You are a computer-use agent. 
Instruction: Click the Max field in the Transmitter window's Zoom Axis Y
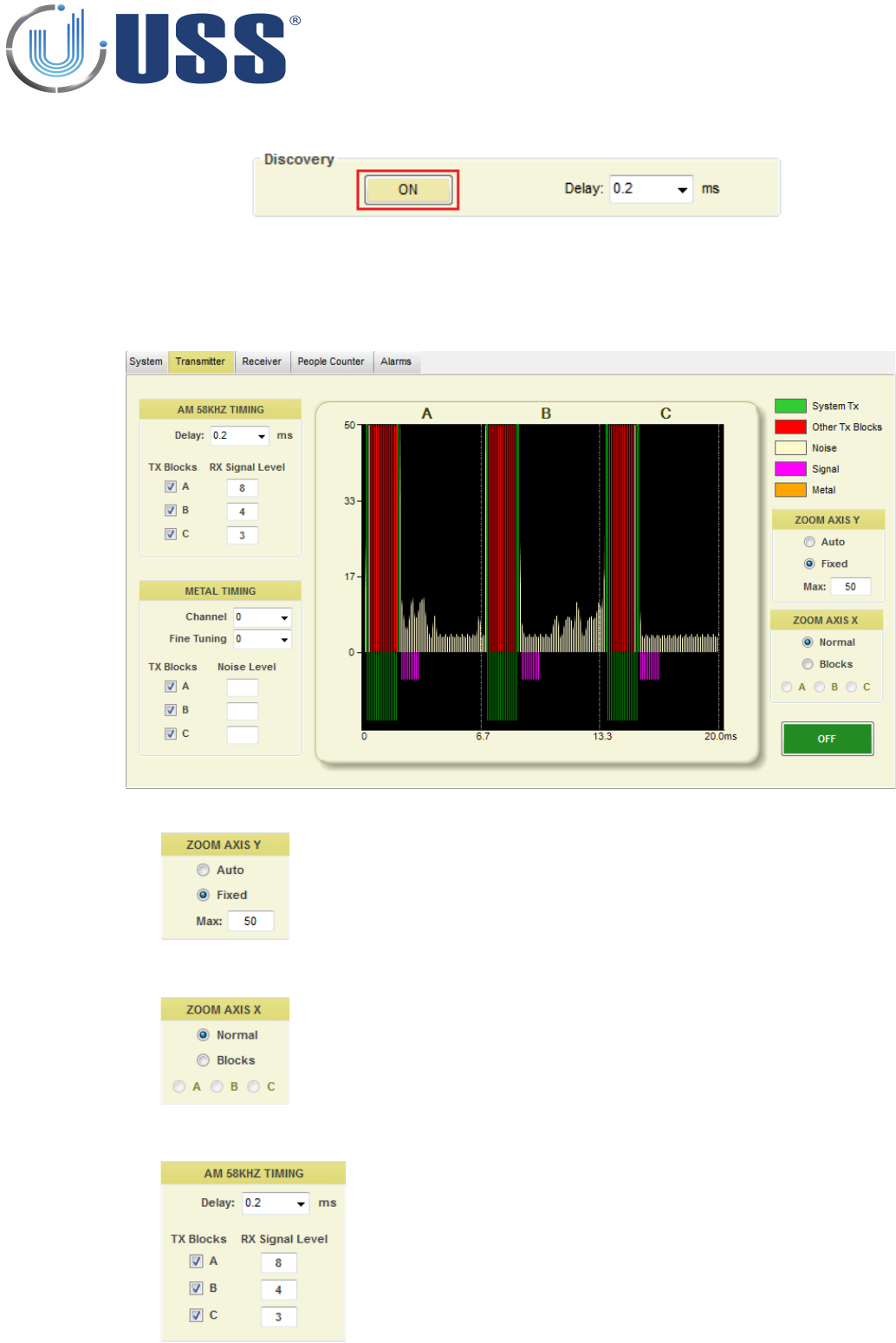(x=851, y=587)
